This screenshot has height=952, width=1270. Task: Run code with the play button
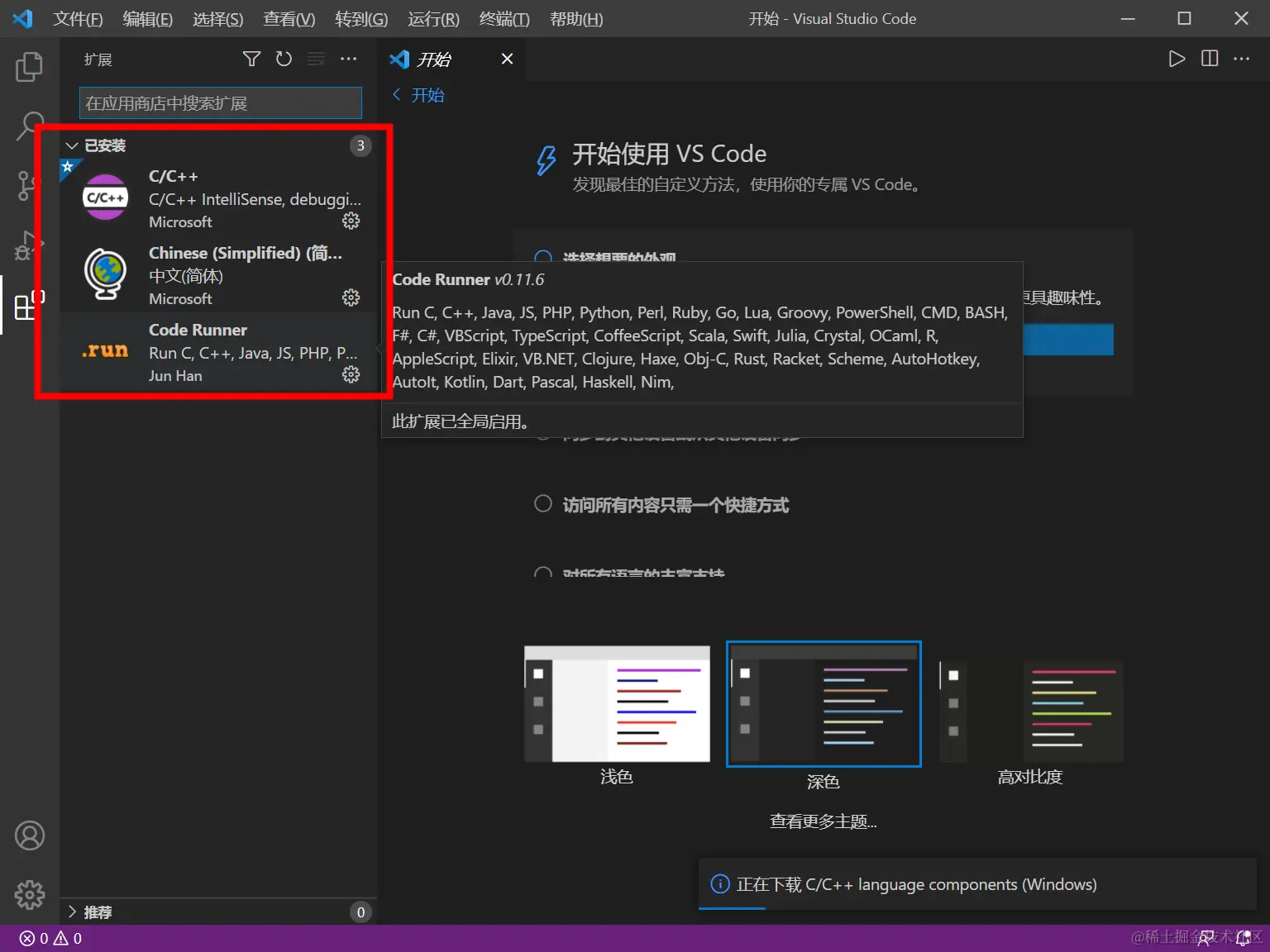(x=1177, y=59)
